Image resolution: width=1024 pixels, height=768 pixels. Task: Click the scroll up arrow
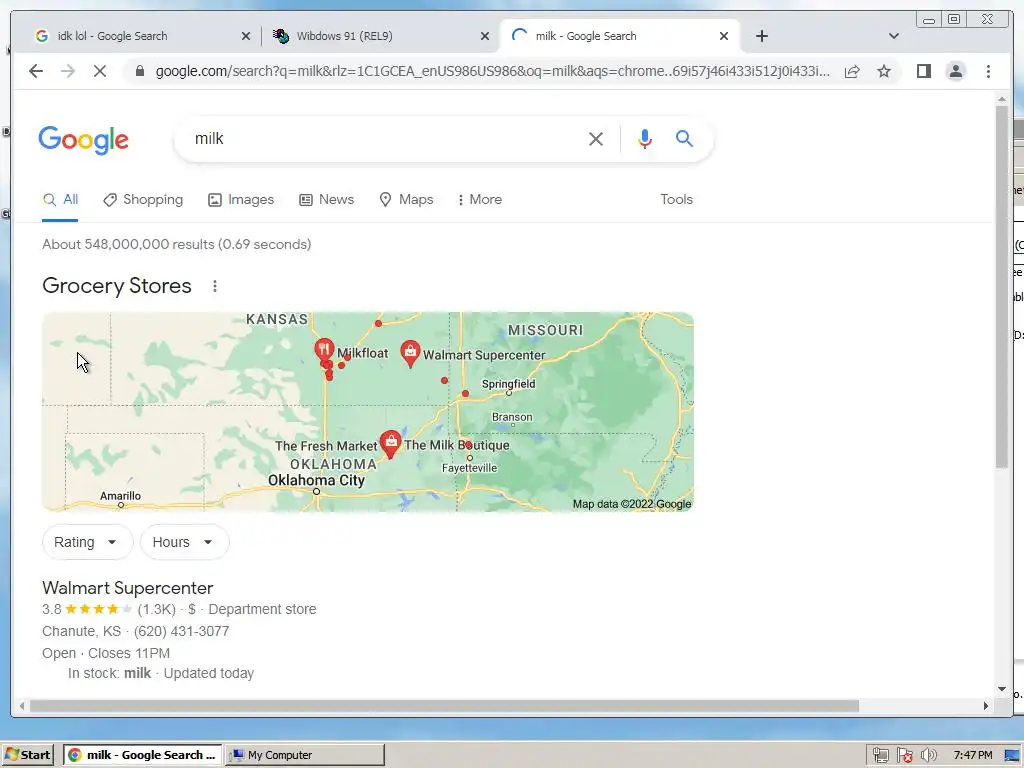coord(1002,99)
